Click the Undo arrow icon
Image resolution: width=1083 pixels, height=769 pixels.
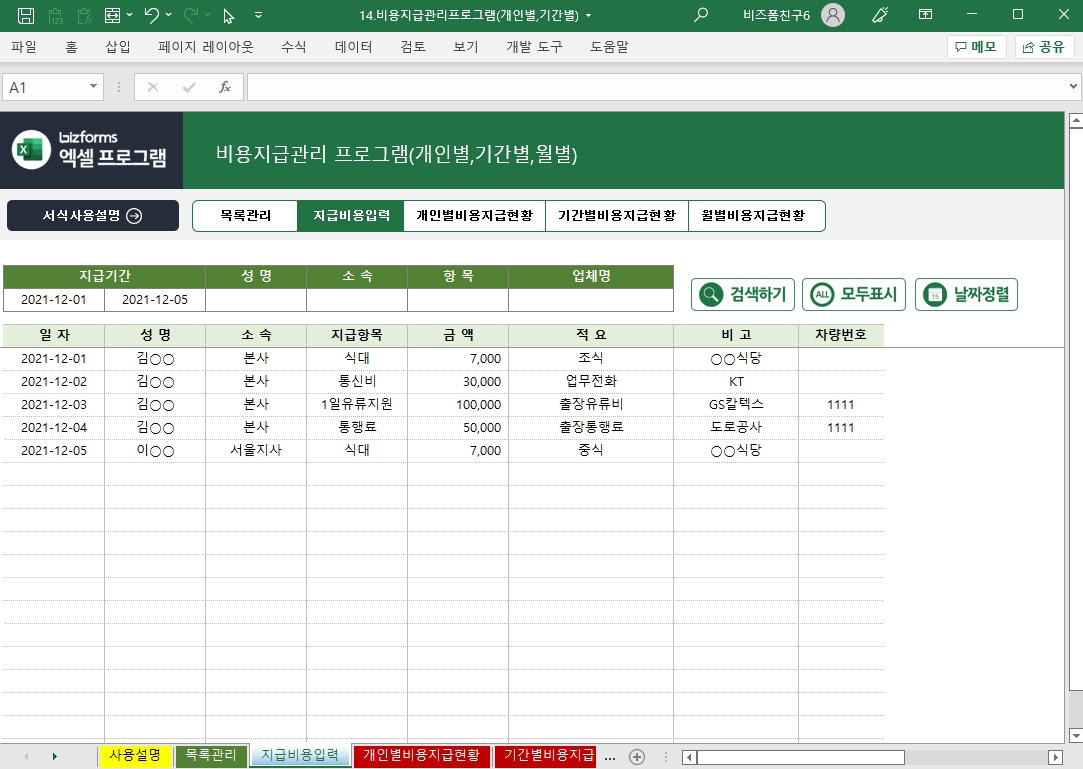(151, 15)
